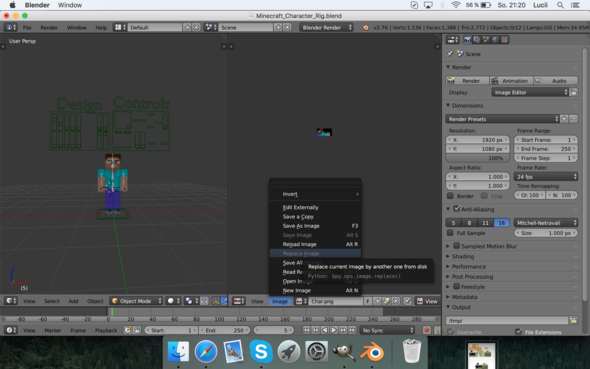Toggle the File Extensions checkbox

coord(519,331)
